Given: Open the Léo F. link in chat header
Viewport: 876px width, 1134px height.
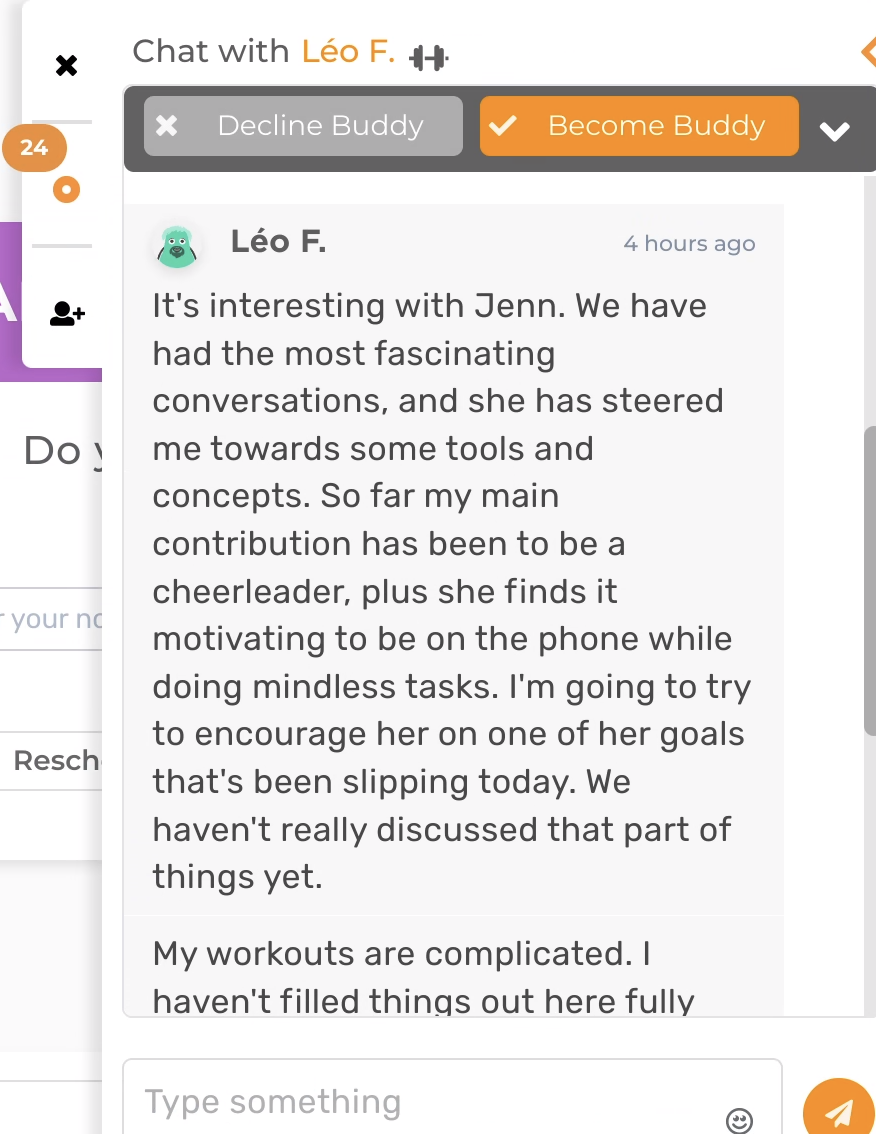Looking at the screenshot, I should [348, 51].
